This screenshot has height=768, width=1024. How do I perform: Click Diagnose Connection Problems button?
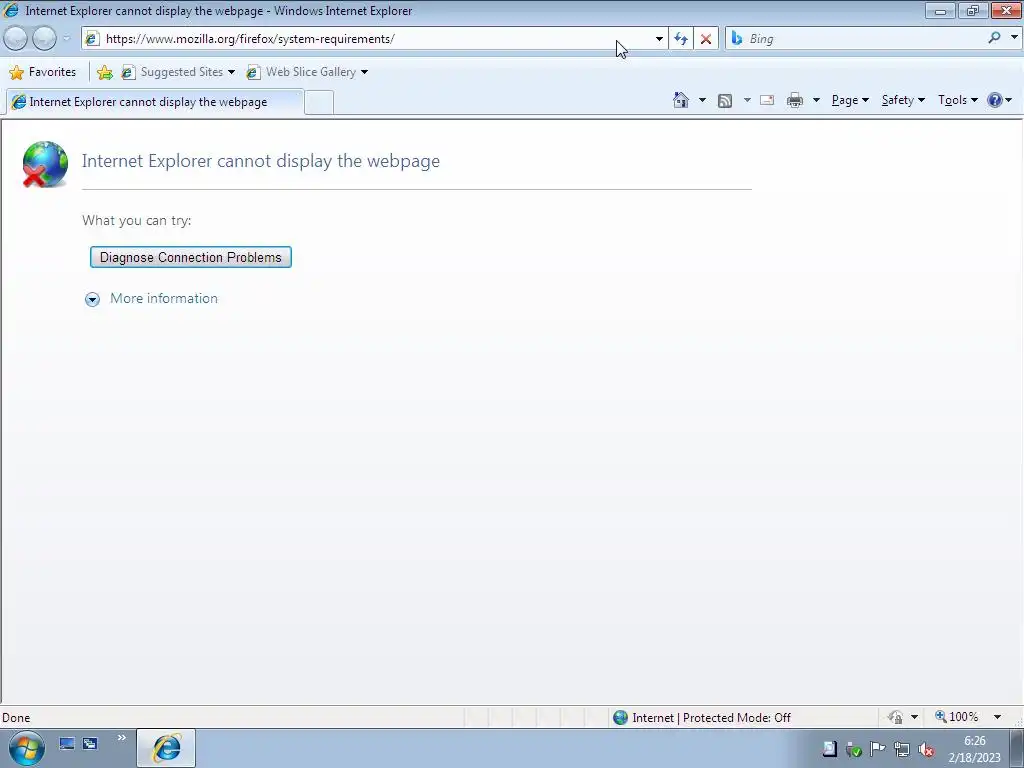click(x=191, y=257)
